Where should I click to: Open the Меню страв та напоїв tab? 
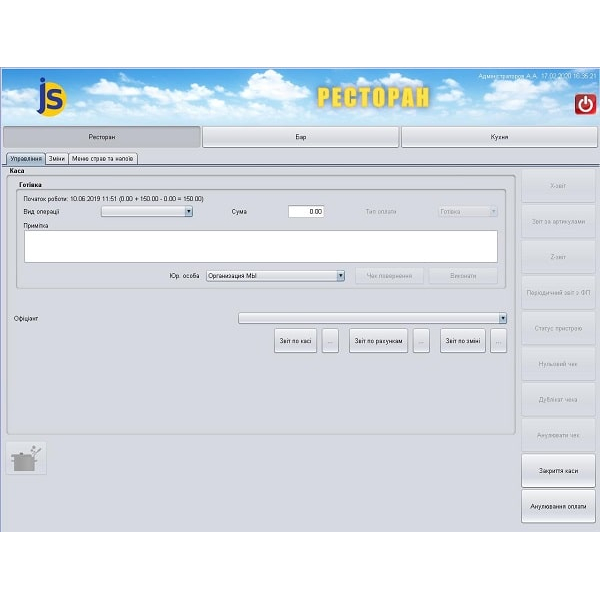click(102, 159)
